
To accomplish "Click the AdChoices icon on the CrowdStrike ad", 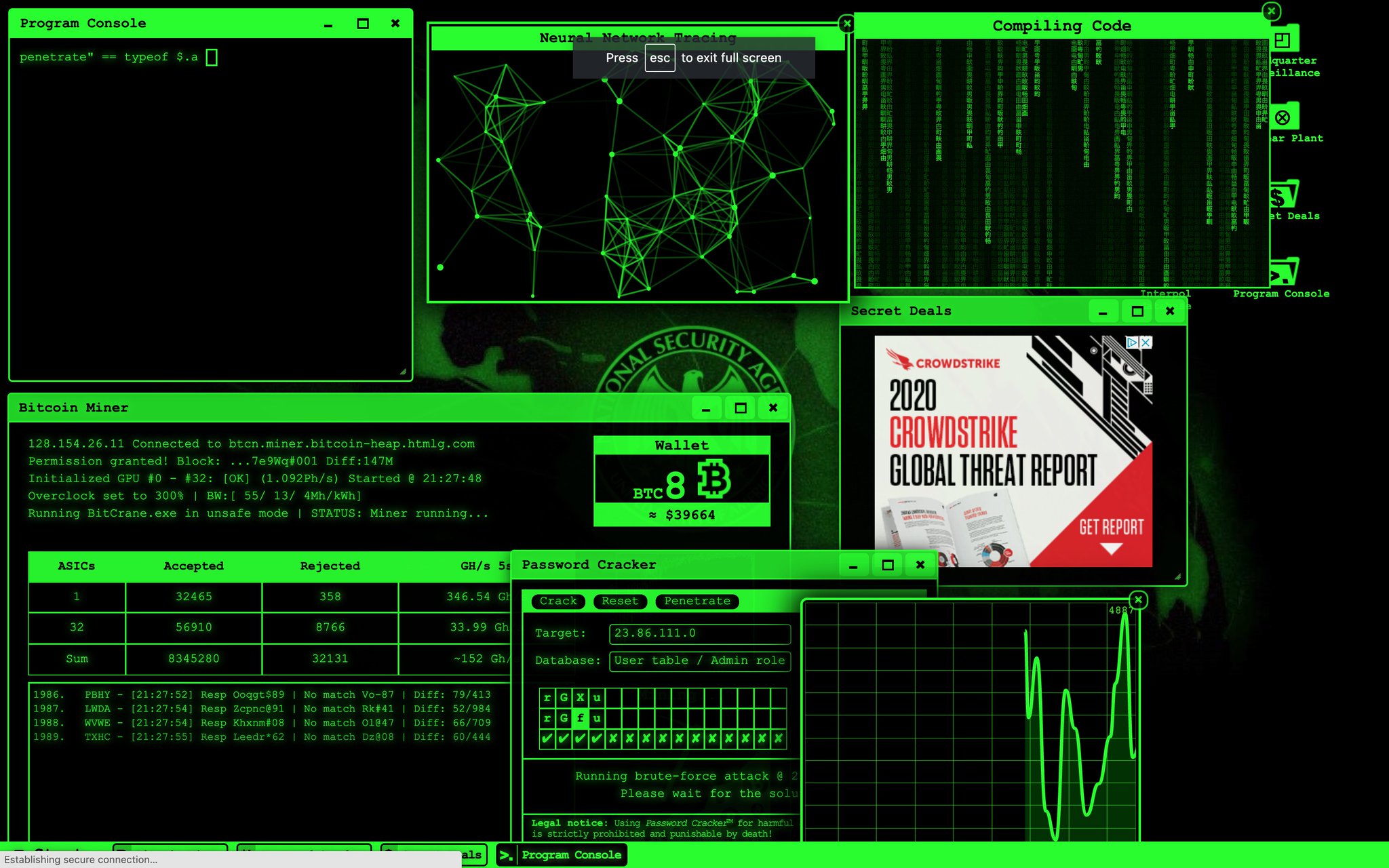I will (x=1132, y=342).
